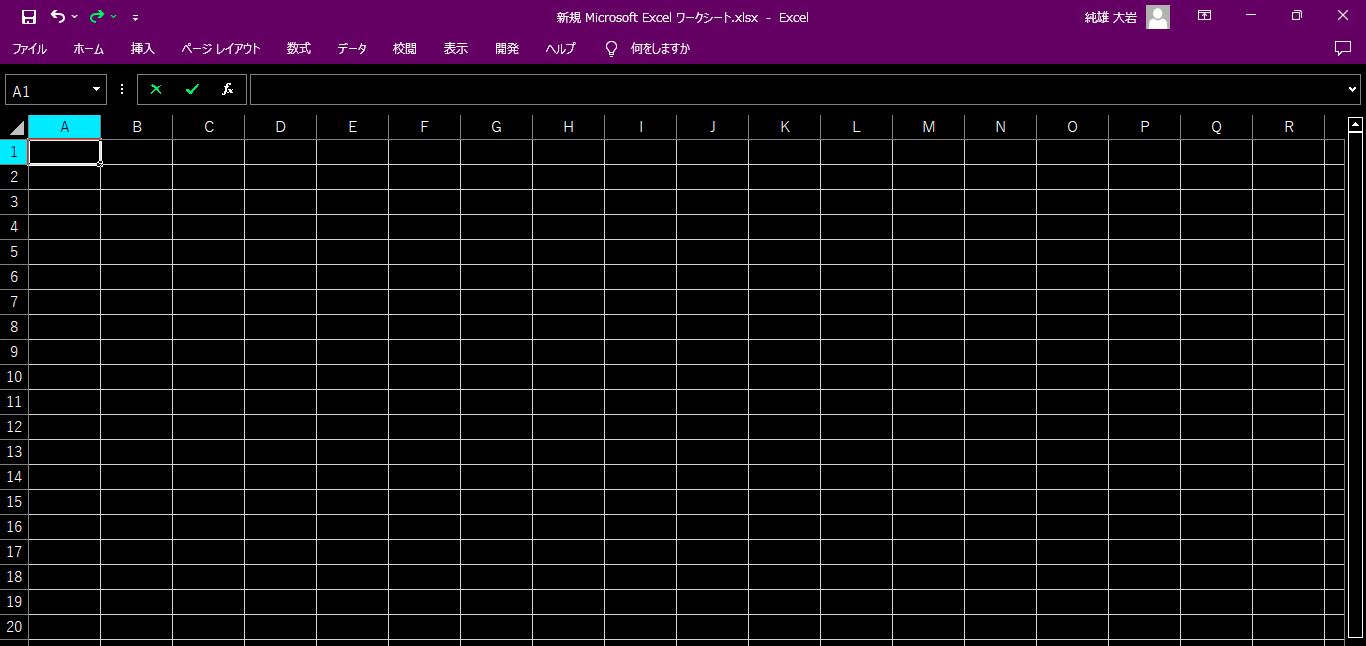Open the Quick Access Toolbar customize menu

tap(135, 17)
